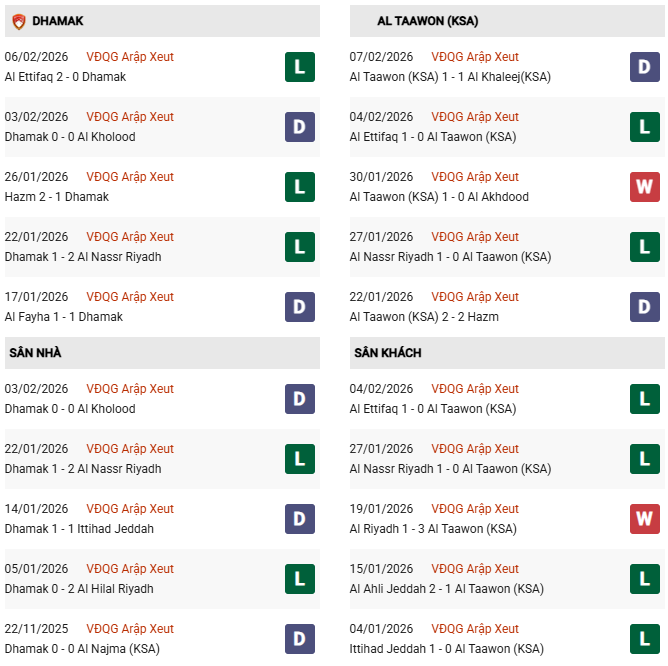Screen dimensions: 668x666
Task: Click the L badge for Hazm 2 - 1 Dhamak
Action: click(x=299, y=187)
